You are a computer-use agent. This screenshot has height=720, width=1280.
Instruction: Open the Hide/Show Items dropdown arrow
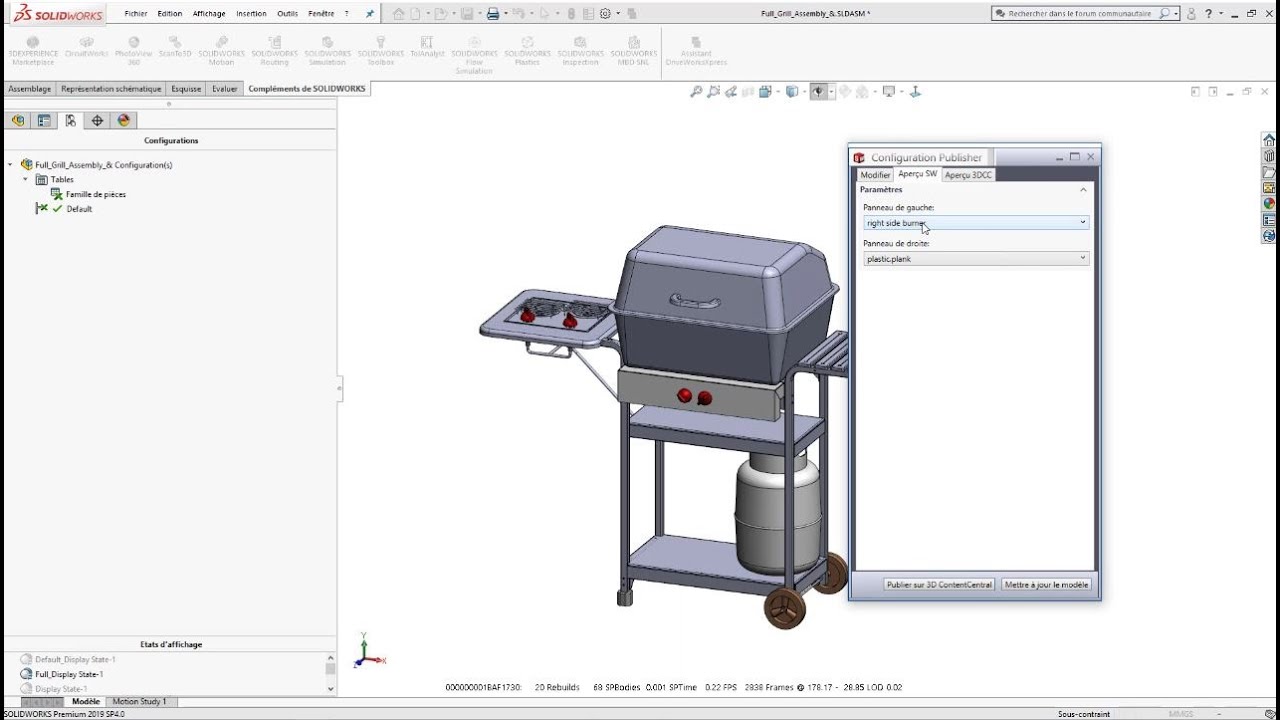829,92
